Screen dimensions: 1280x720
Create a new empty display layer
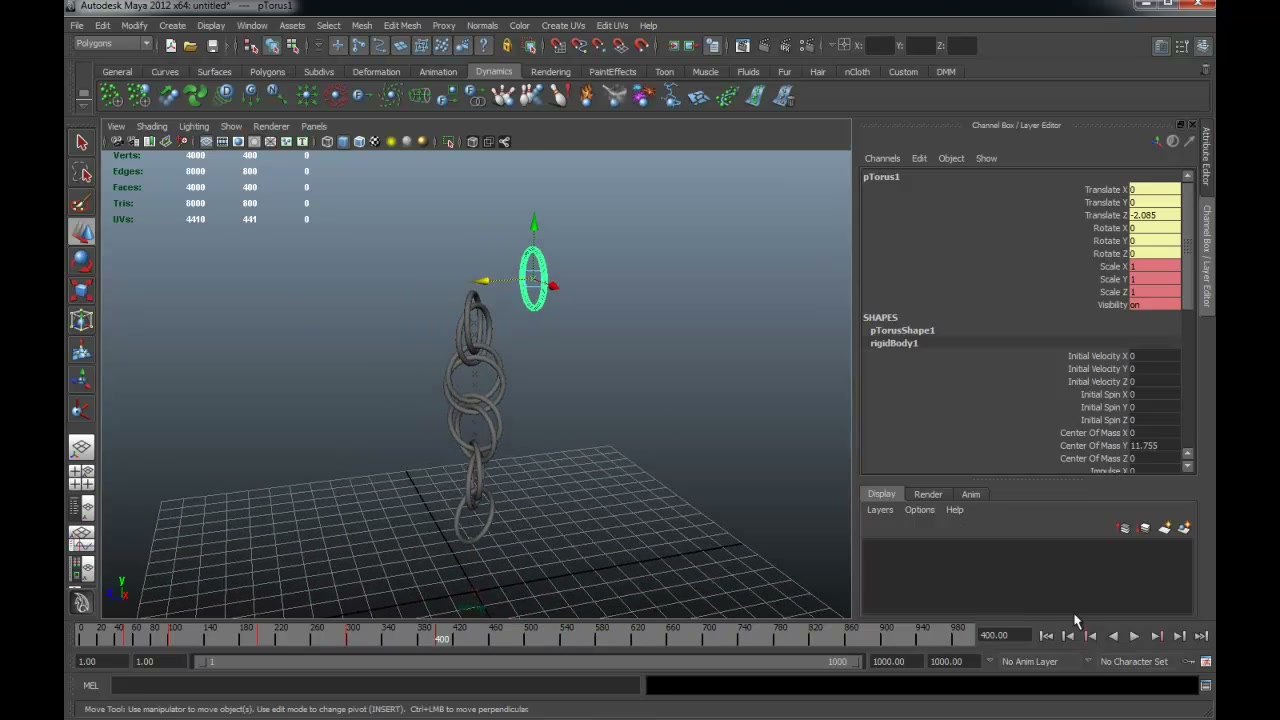[1164, 528]
